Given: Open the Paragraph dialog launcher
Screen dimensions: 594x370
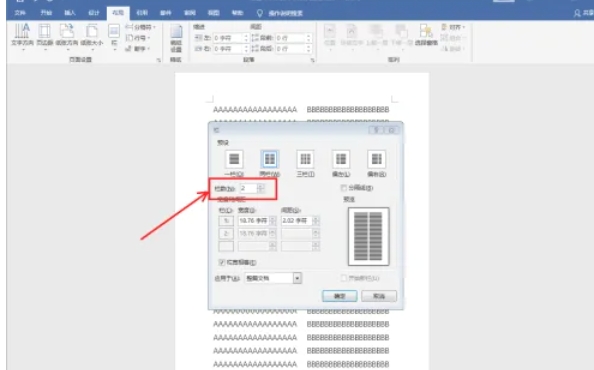Looking at the screenshot, I should click(313, 60).
